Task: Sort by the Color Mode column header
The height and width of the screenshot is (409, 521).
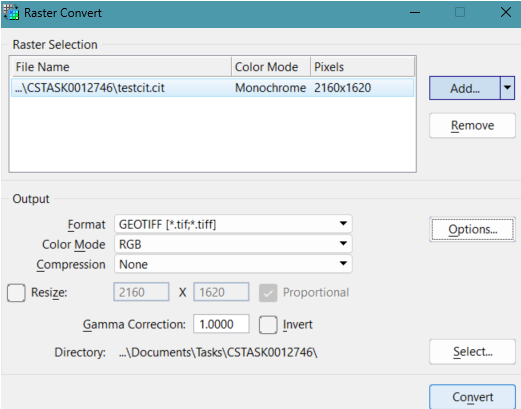Action: (x=271, y=67)
